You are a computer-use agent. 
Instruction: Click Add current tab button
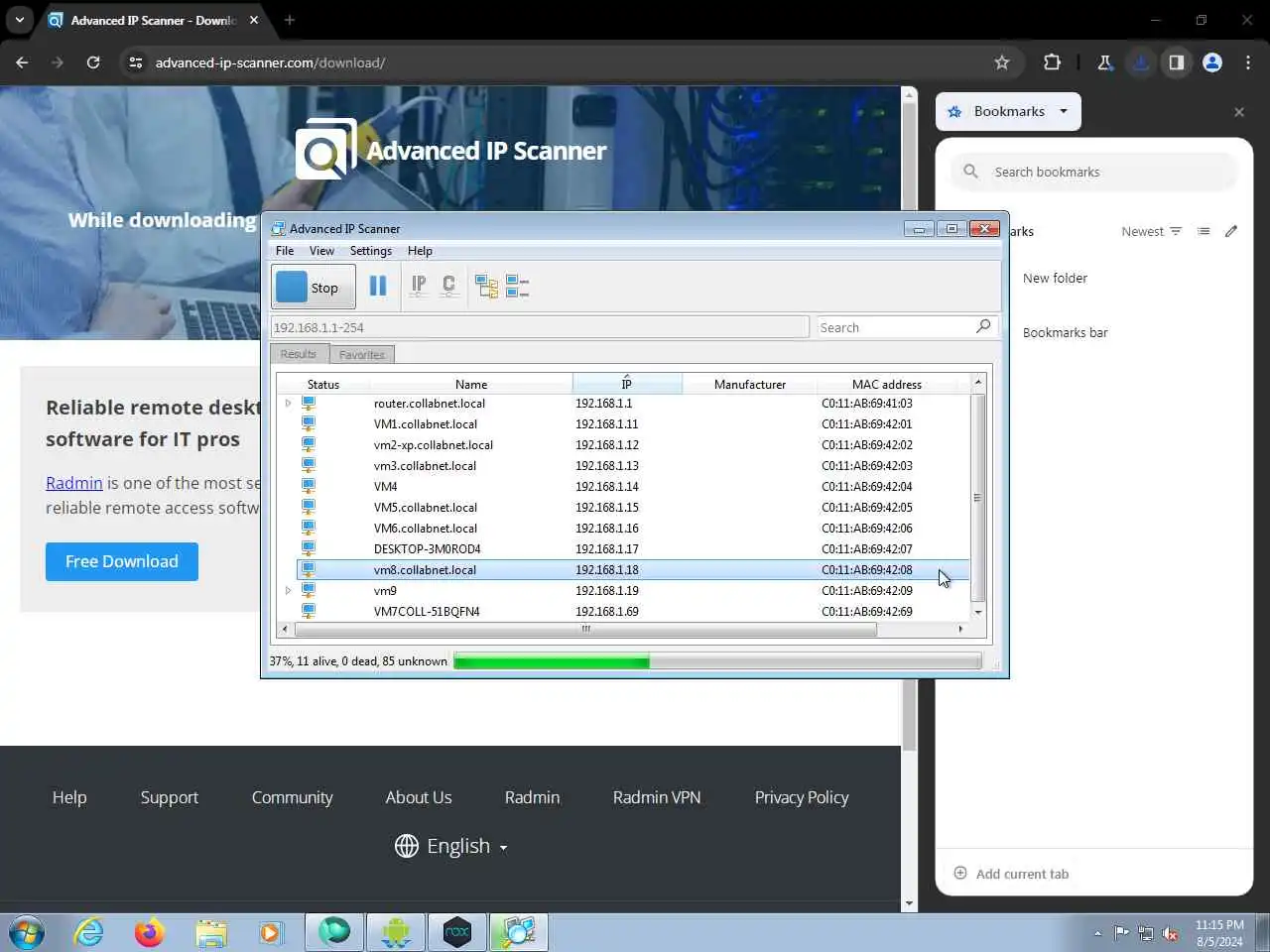coord(1011,874)
